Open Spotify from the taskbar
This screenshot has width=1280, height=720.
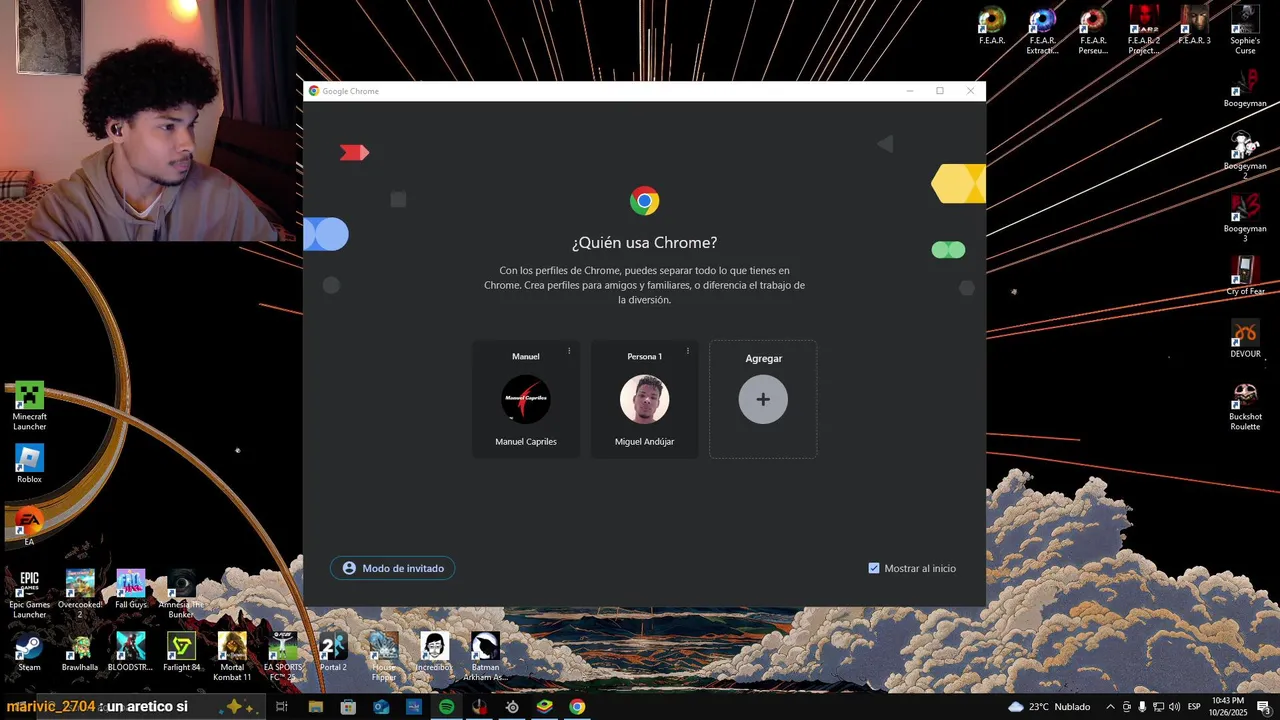click(446, 707)
